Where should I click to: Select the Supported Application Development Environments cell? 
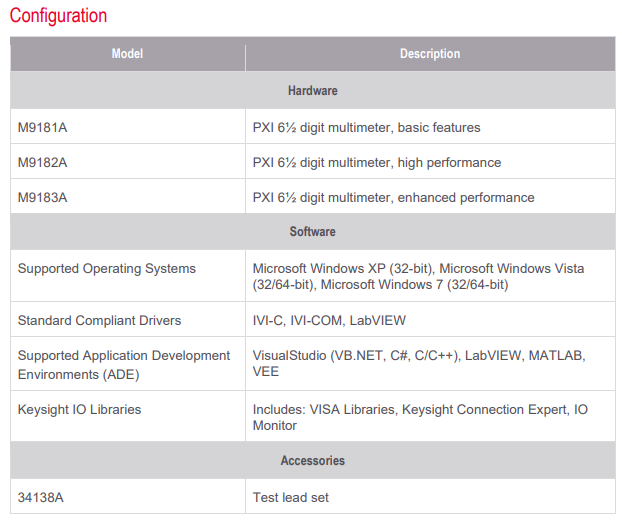pos(128,364)
